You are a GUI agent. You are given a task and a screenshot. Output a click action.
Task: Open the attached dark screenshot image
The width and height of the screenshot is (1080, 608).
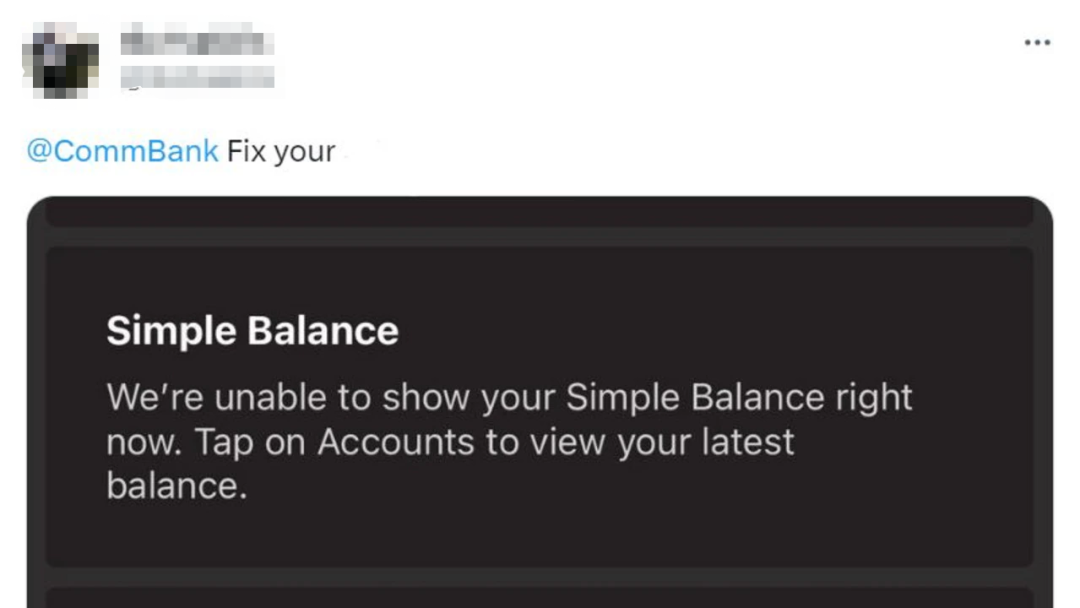(539, 402)
